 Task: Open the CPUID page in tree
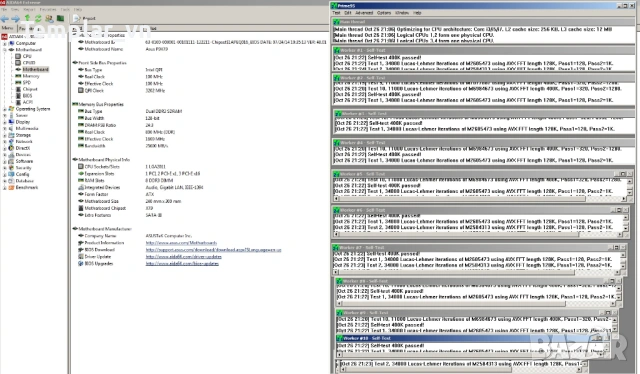pos(29,63)
